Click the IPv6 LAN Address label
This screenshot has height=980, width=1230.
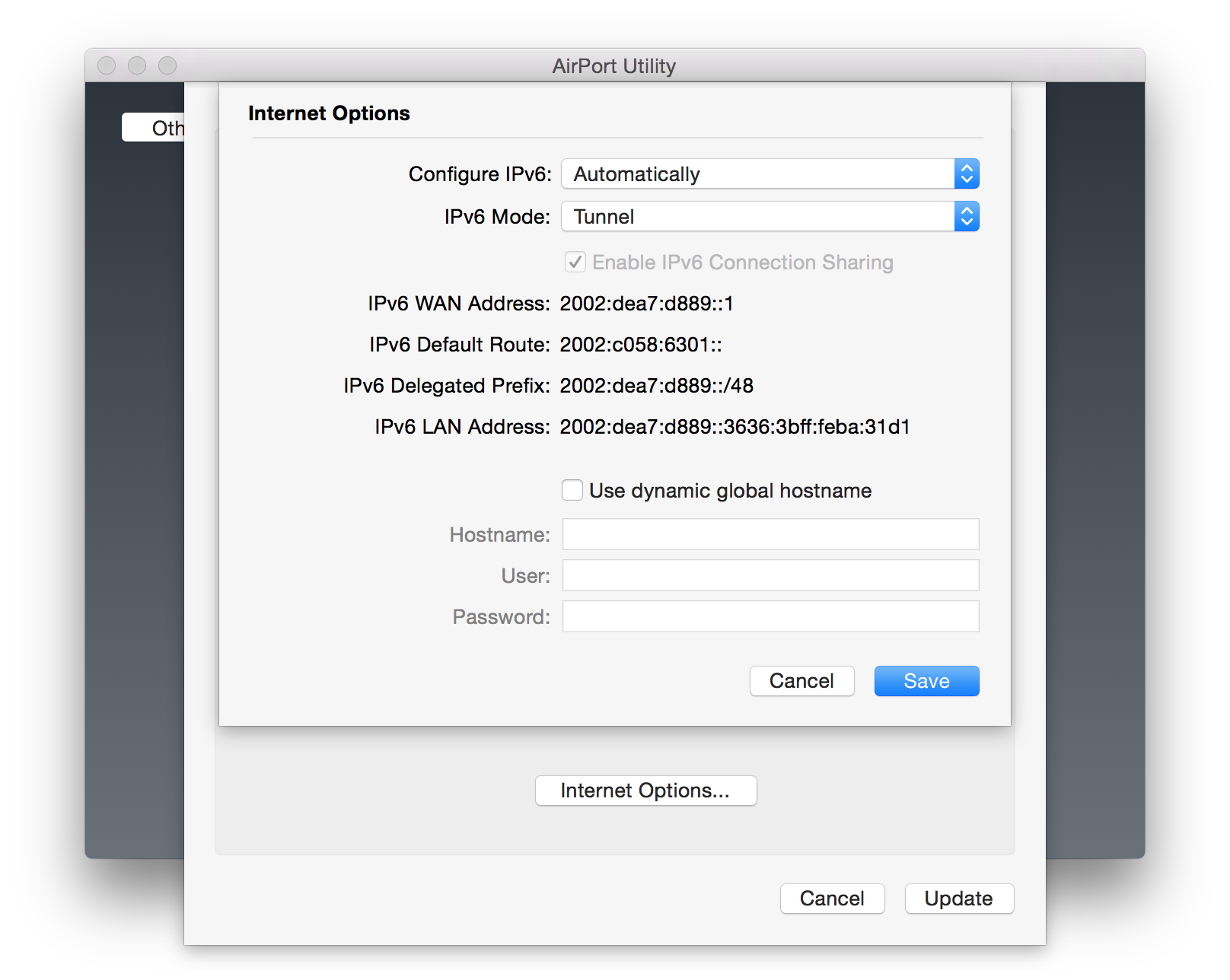463,427
